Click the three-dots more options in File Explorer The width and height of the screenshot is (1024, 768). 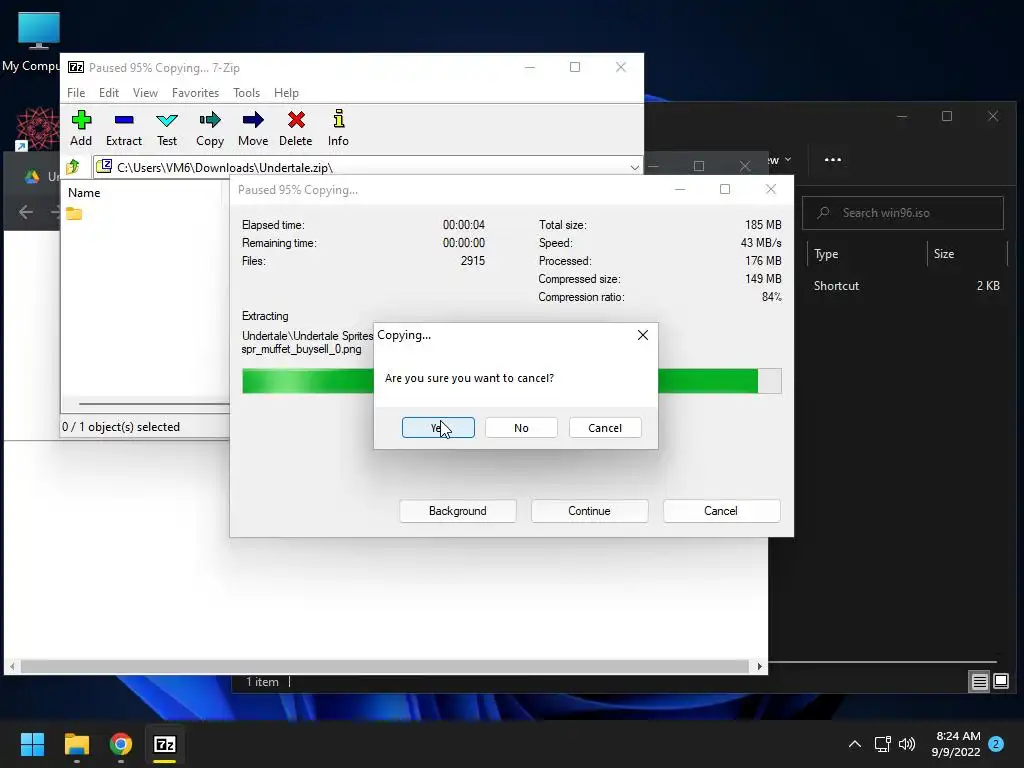click(x=833, y=159)
